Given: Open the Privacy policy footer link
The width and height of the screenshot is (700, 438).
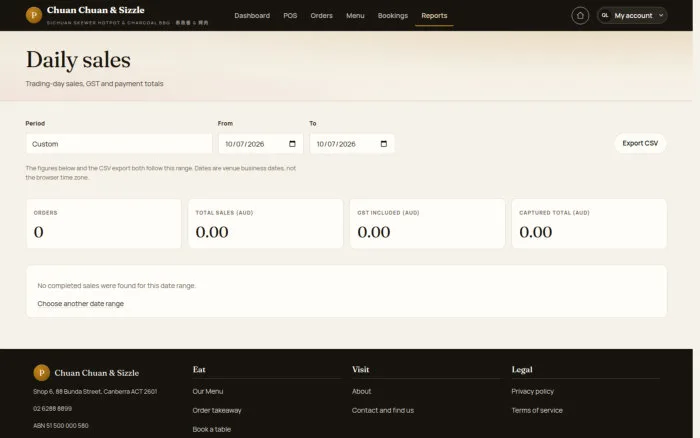Looking at the screenshot, I should pos(533,391).
